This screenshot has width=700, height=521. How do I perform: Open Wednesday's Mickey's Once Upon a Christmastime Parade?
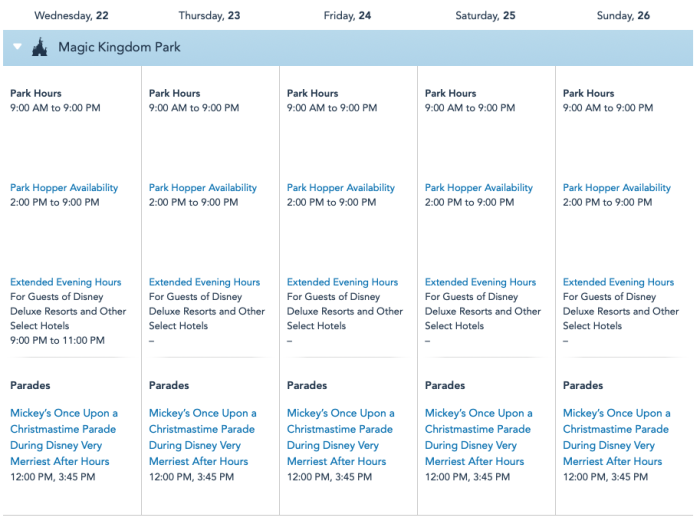64,437
